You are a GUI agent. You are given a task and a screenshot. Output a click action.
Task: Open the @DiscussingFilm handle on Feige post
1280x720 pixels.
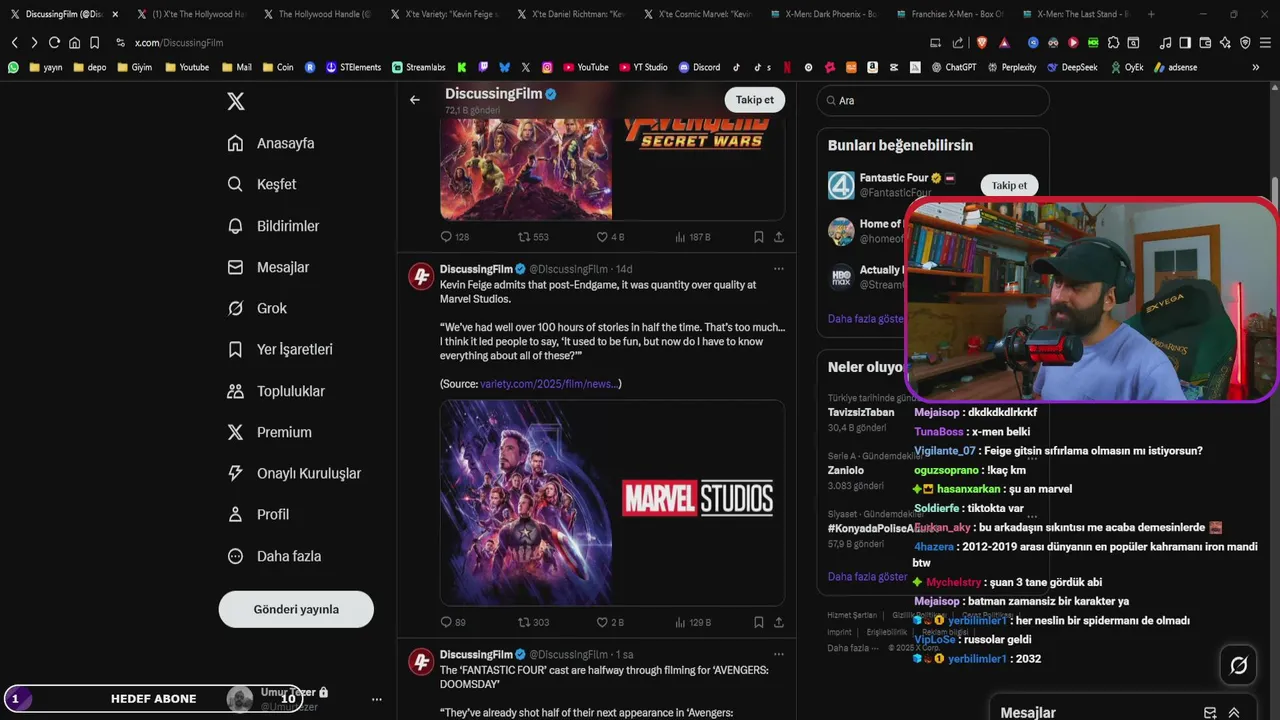tap(568, 269)
